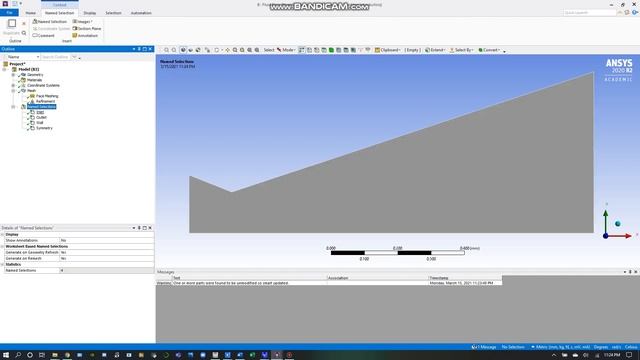Screen dimensions: 640x360
Task: Open Task View on the taskbar
Action: click(x=42, y=355)
